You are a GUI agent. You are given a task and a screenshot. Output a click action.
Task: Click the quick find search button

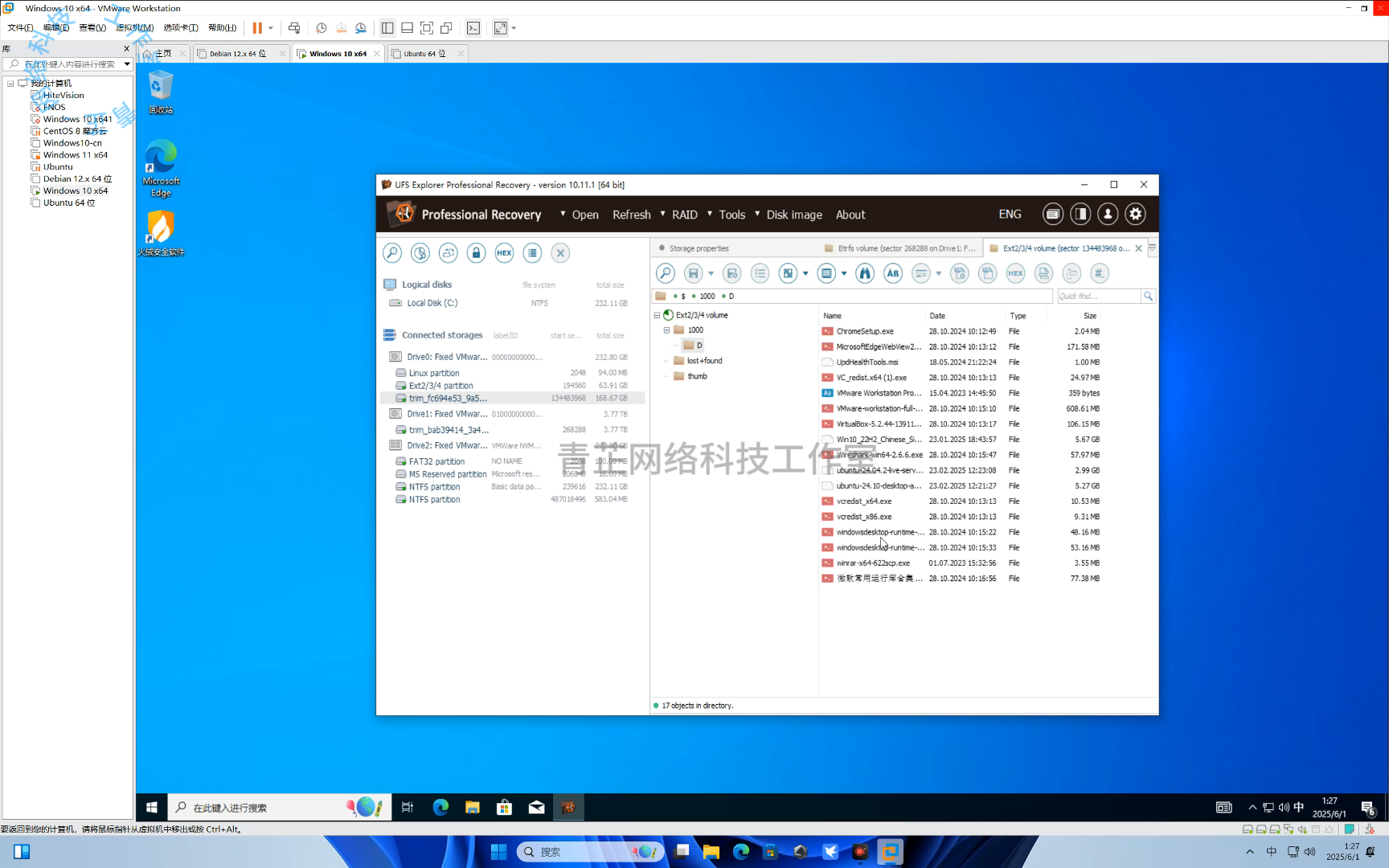(x=1148, y=297)
